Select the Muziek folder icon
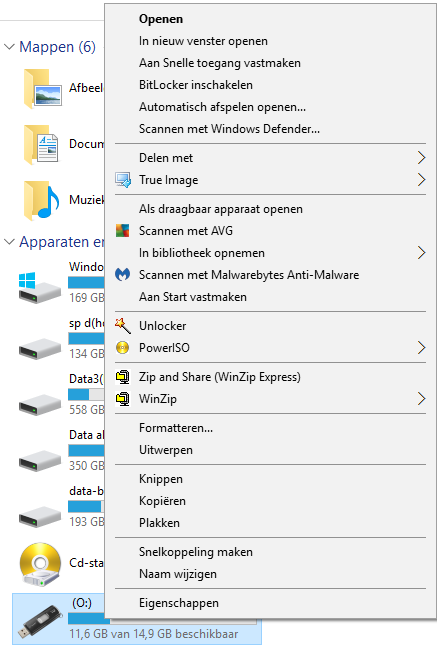Image resolution: width=437 pixels, height=650 pixels. [41, 200]
